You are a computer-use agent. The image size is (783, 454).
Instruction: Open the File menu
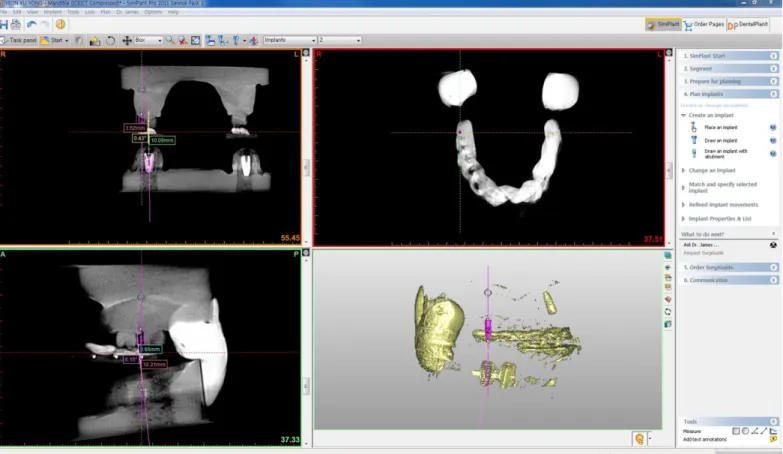(x=4, y=12)
